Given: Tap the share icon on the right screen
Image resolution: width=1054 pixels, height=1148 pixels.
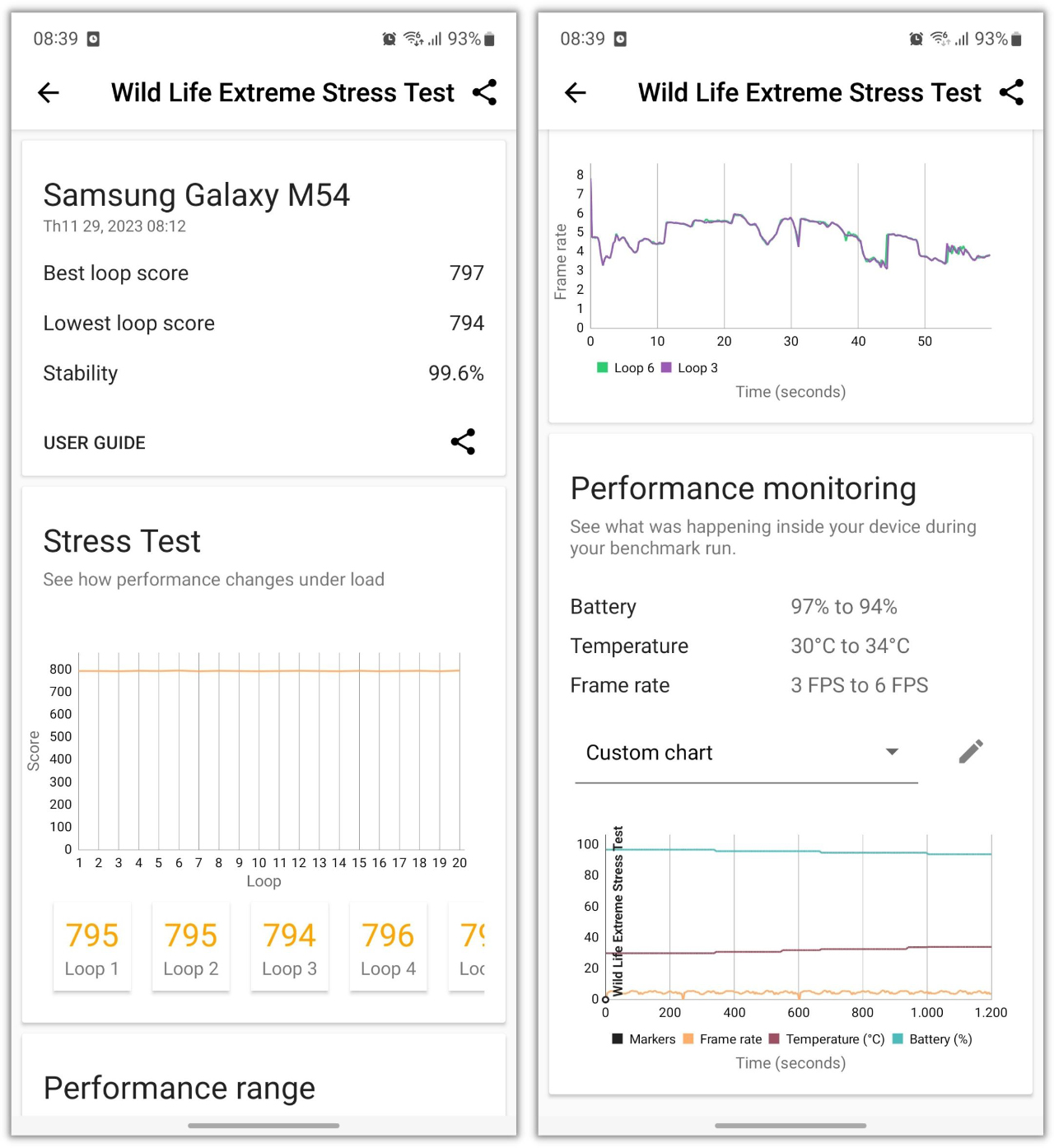Looking at the screenshot, I should click(x=1011, y=93).
